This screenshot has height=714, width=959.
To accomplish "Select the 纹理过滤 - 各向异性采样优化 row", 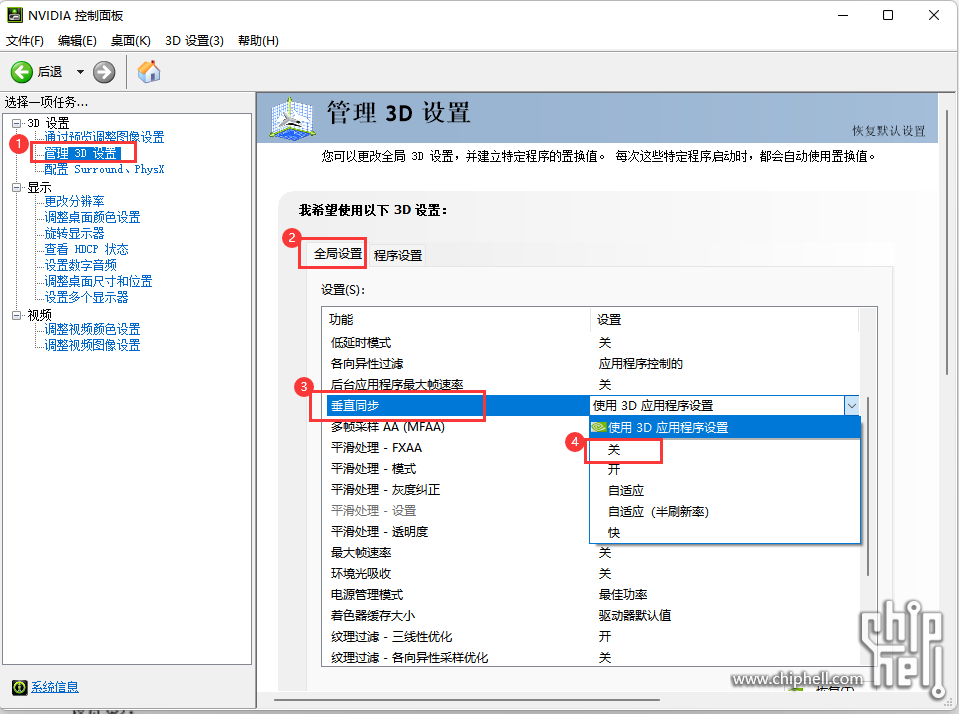I will tap(590, 658).
